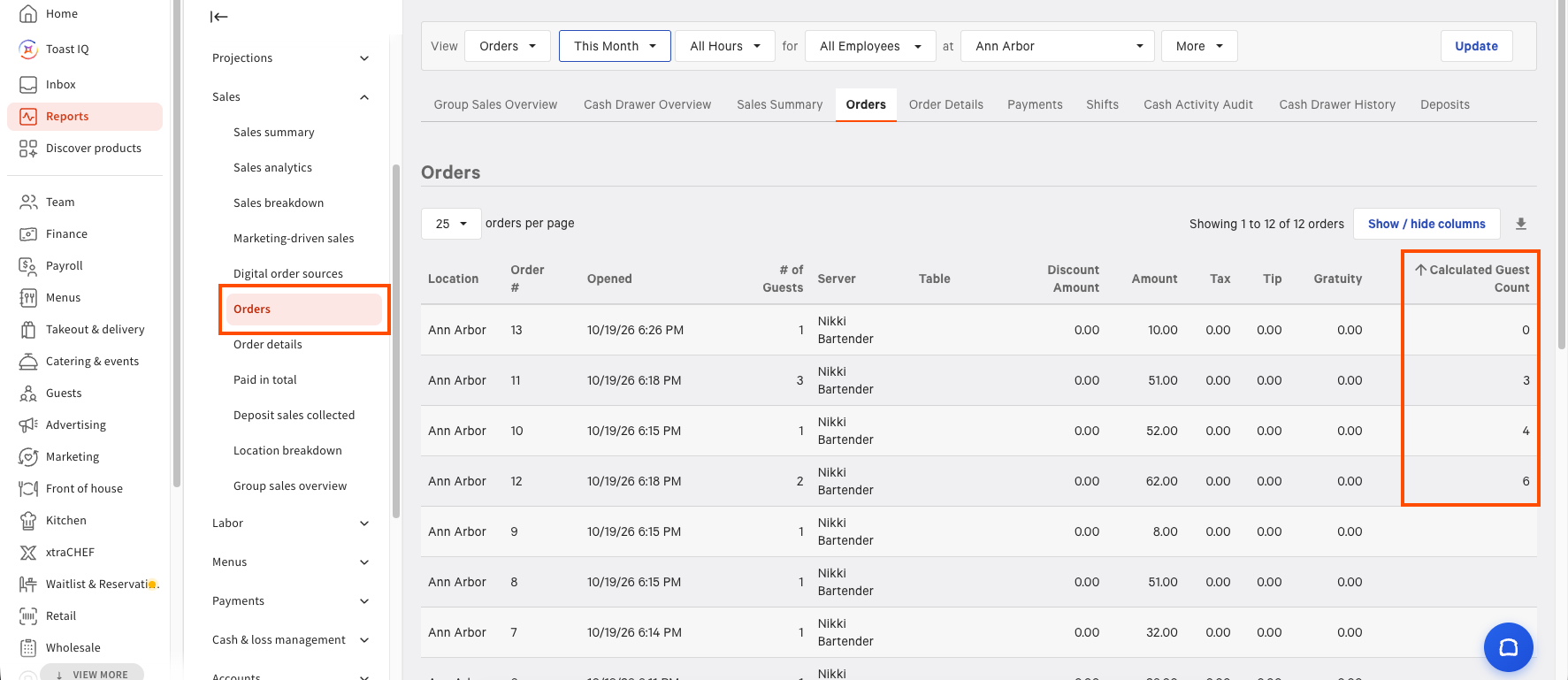
Task: Open Digital order sources link
Action: (x=288, y=274)
